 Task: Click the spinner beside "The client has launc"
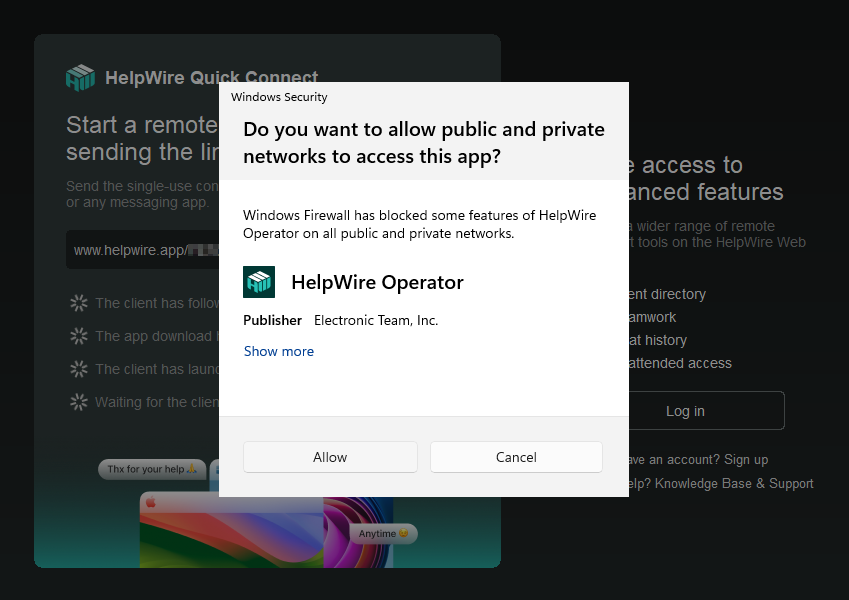[79, 369]
